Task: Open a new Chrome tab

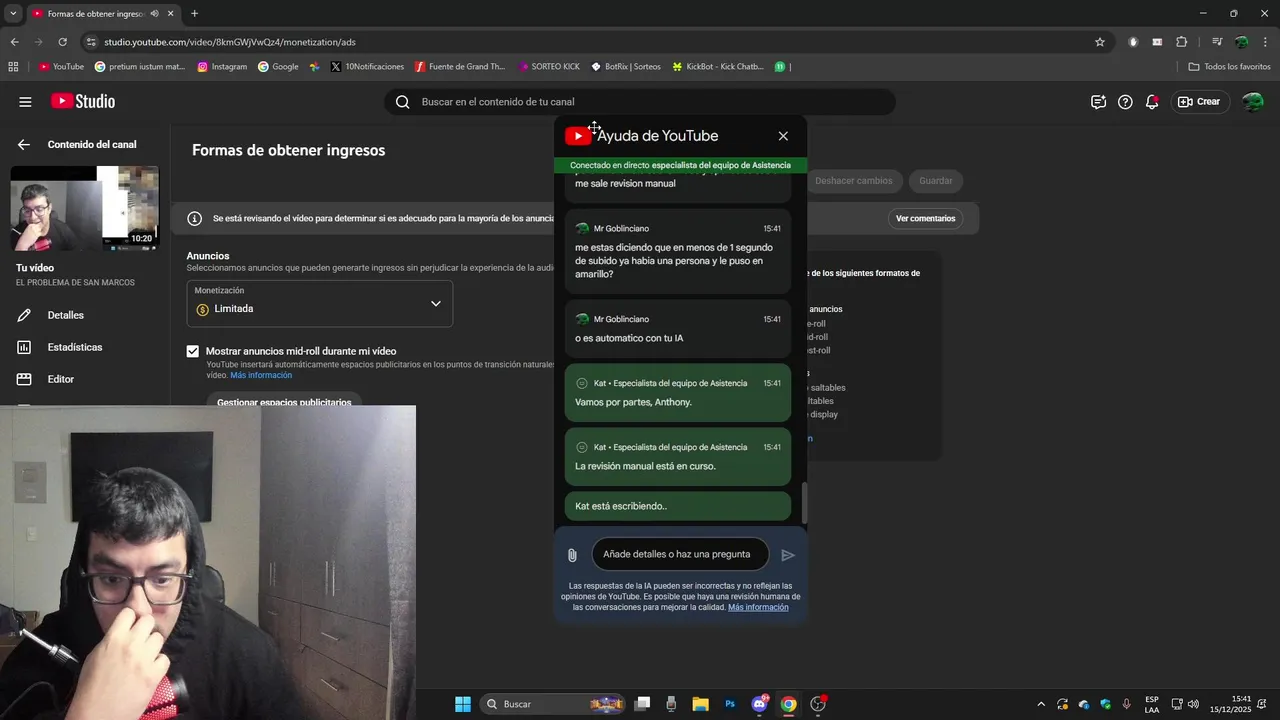Action: tap(194, 14)
